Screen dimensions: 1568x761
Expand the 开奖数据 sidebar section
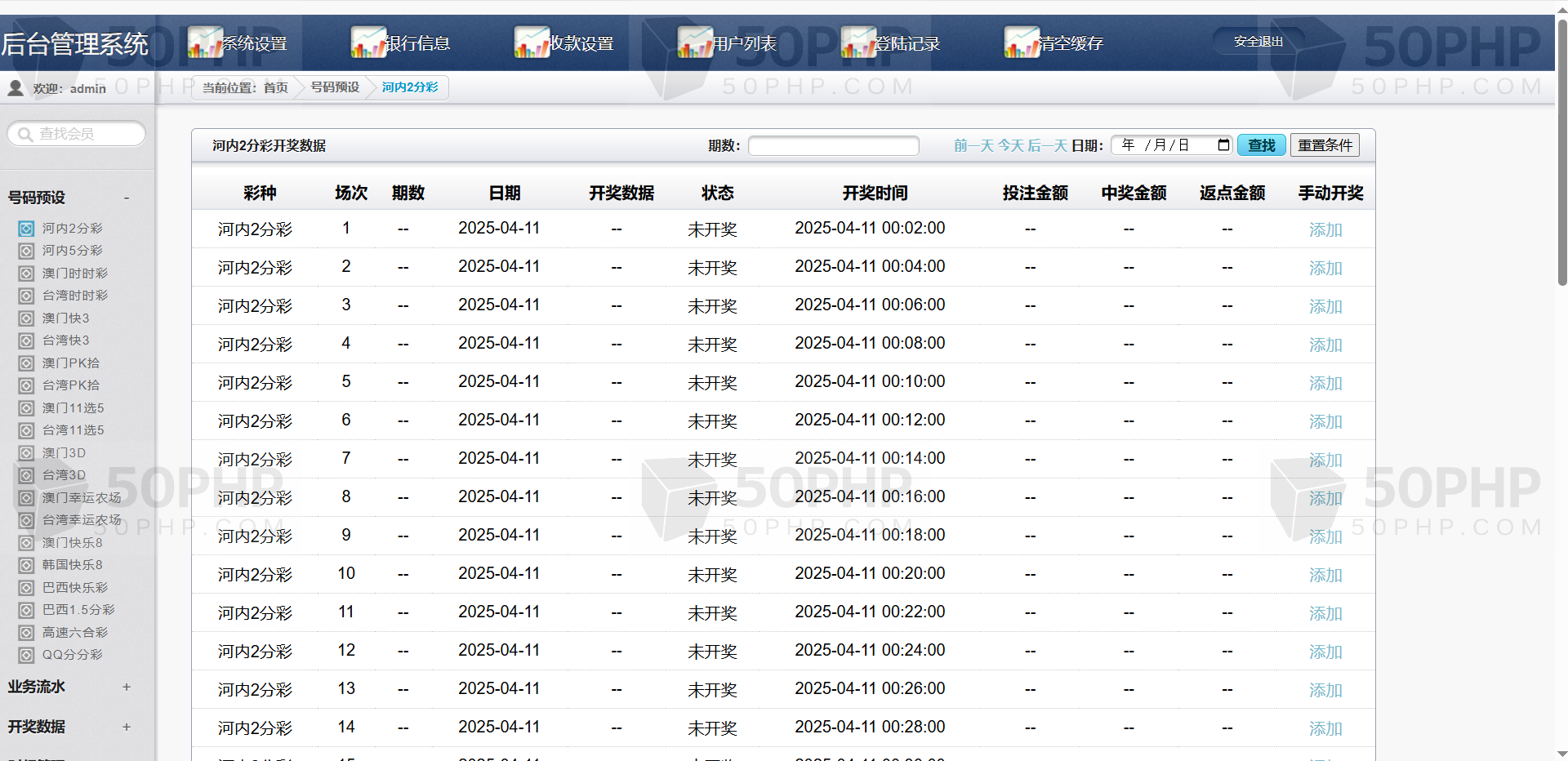pyautogui.click(x=127, y=727)
